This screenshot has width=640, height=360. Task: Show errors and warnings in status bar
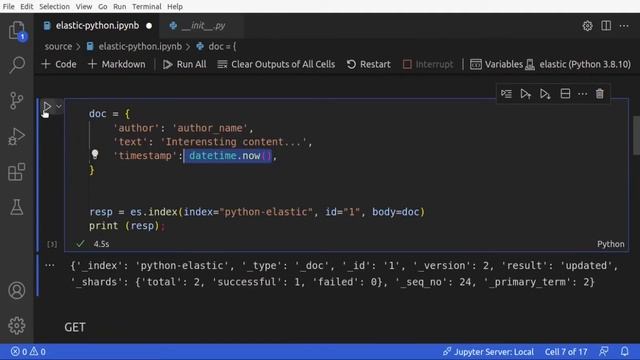pyautogui.click(x=28, y=351)
